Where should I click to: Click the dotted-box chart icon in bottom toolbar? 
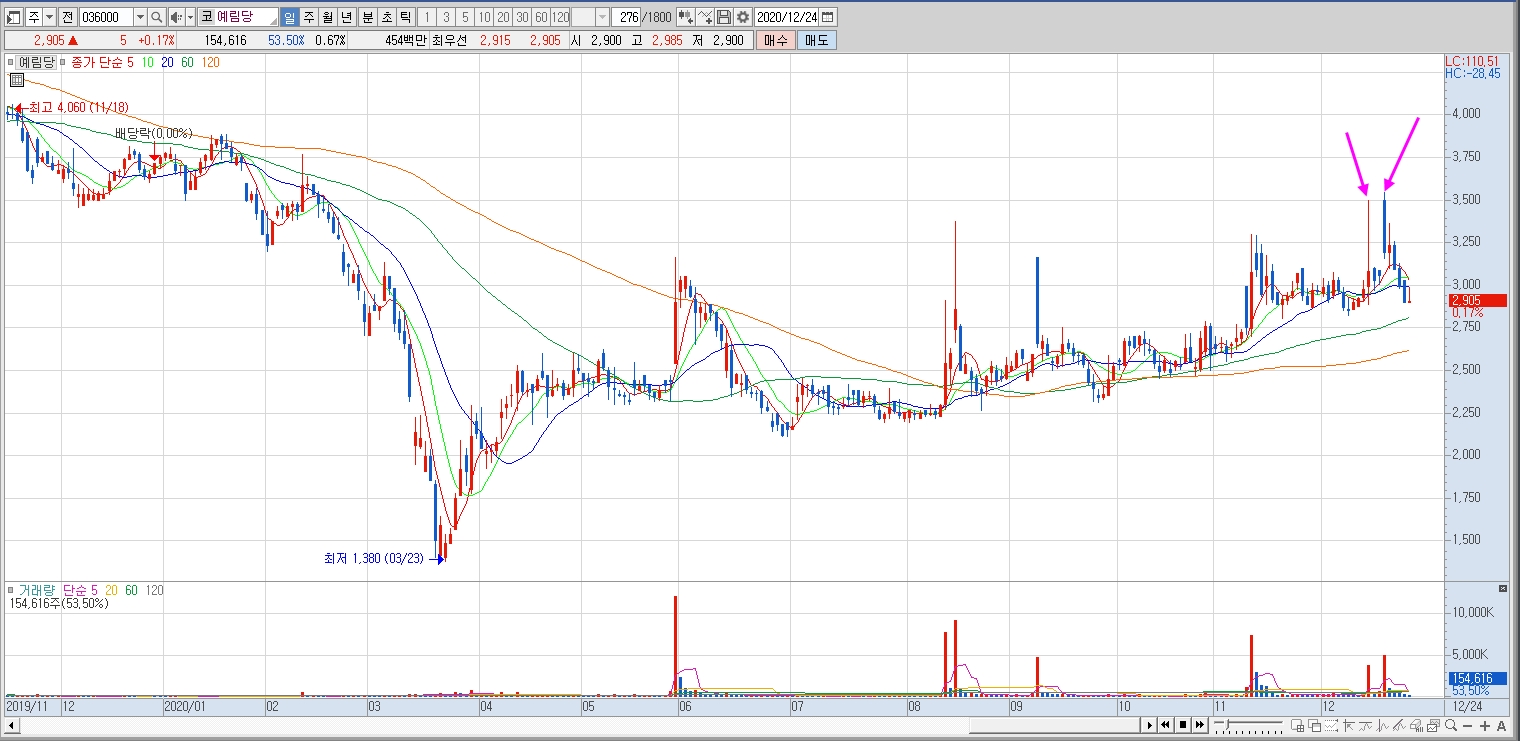1331,726
